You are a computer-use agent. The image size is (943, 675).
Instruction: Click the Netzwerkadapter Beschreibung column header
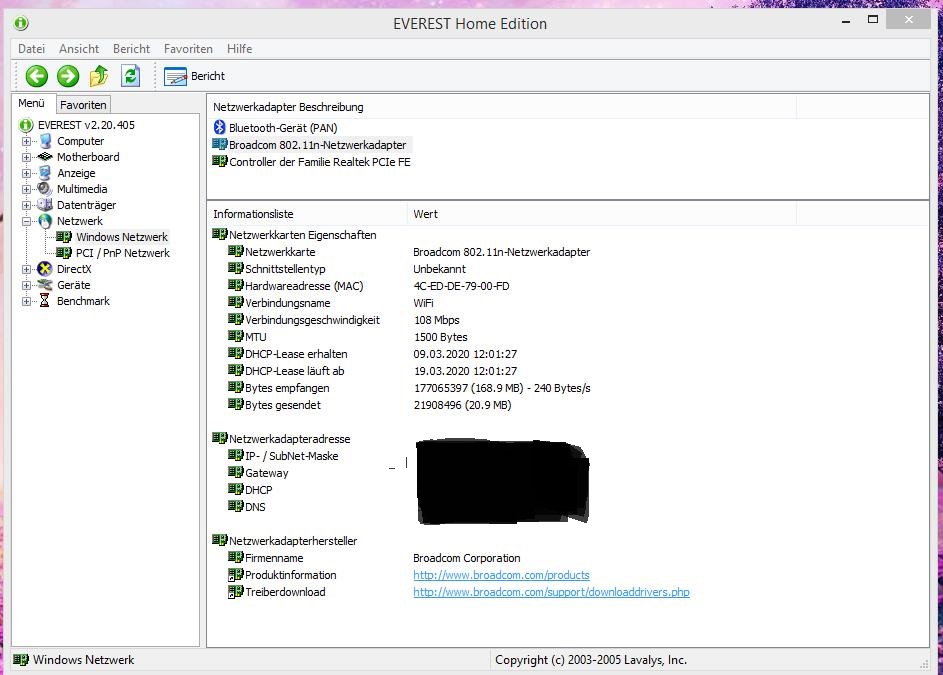coord(502,107)
